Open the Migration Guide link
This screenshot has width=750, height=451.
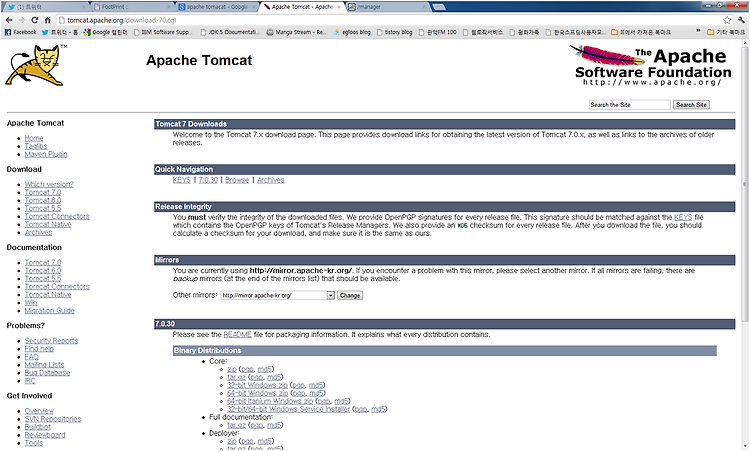click(x=50, y=310)
